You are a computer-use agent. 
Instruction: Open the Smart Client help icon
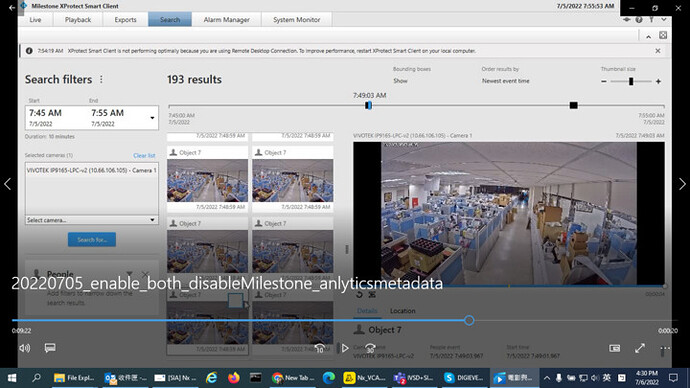639,20
